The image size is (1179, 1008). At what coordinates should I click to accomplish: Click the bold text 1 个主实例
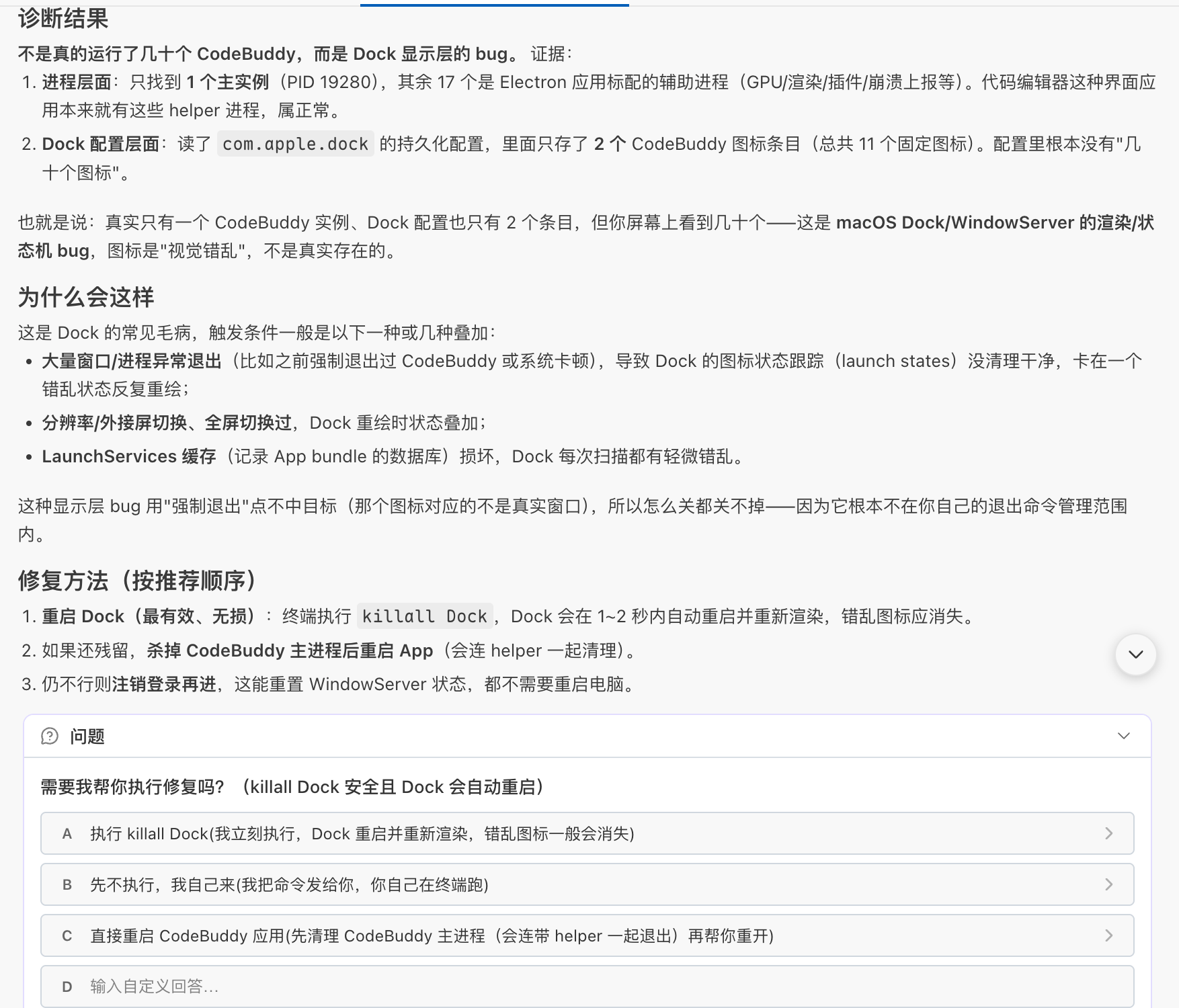pos(227,82)
